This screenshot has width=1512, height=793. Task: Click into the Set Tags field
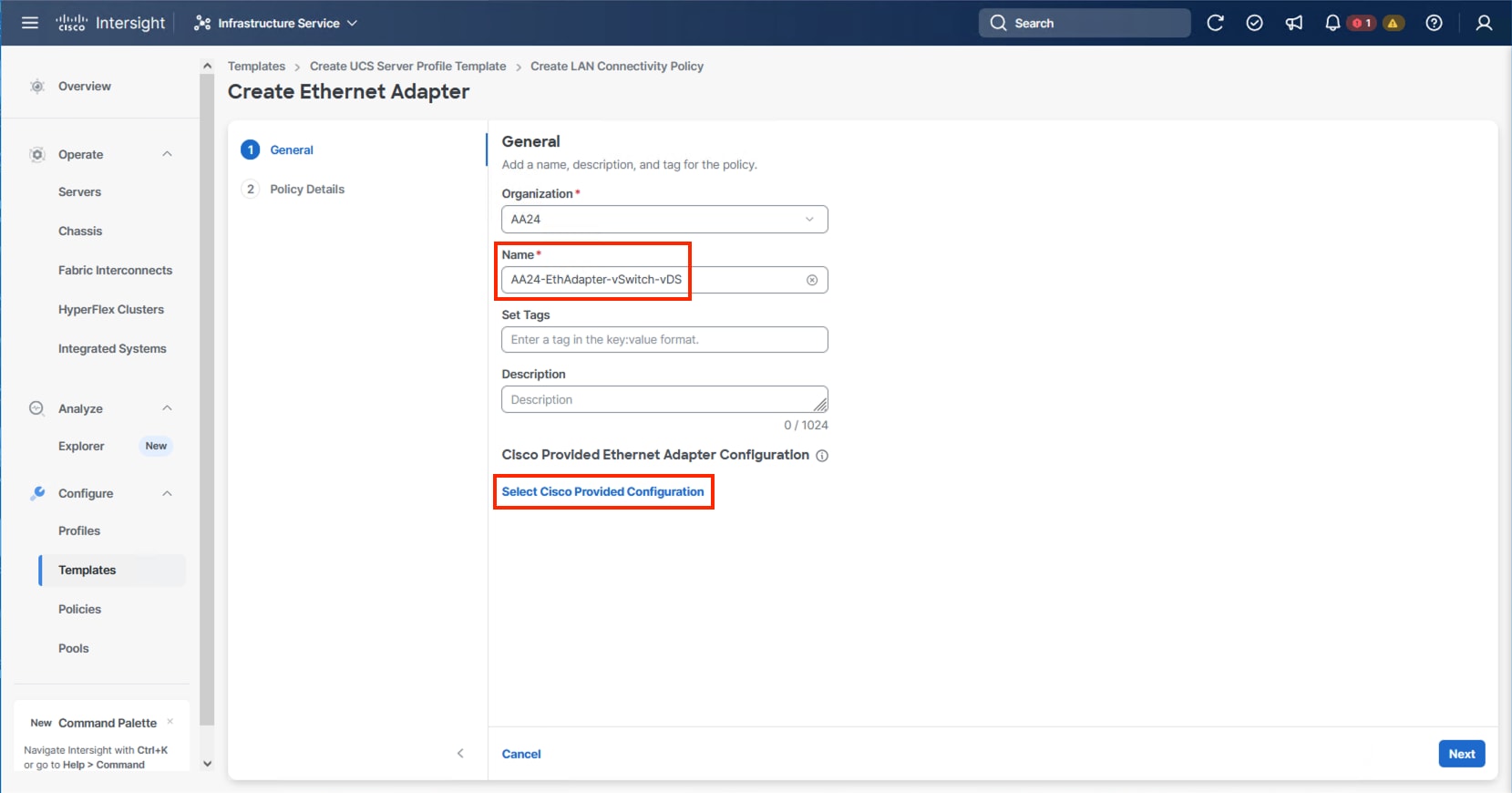(x=664, y=340)
